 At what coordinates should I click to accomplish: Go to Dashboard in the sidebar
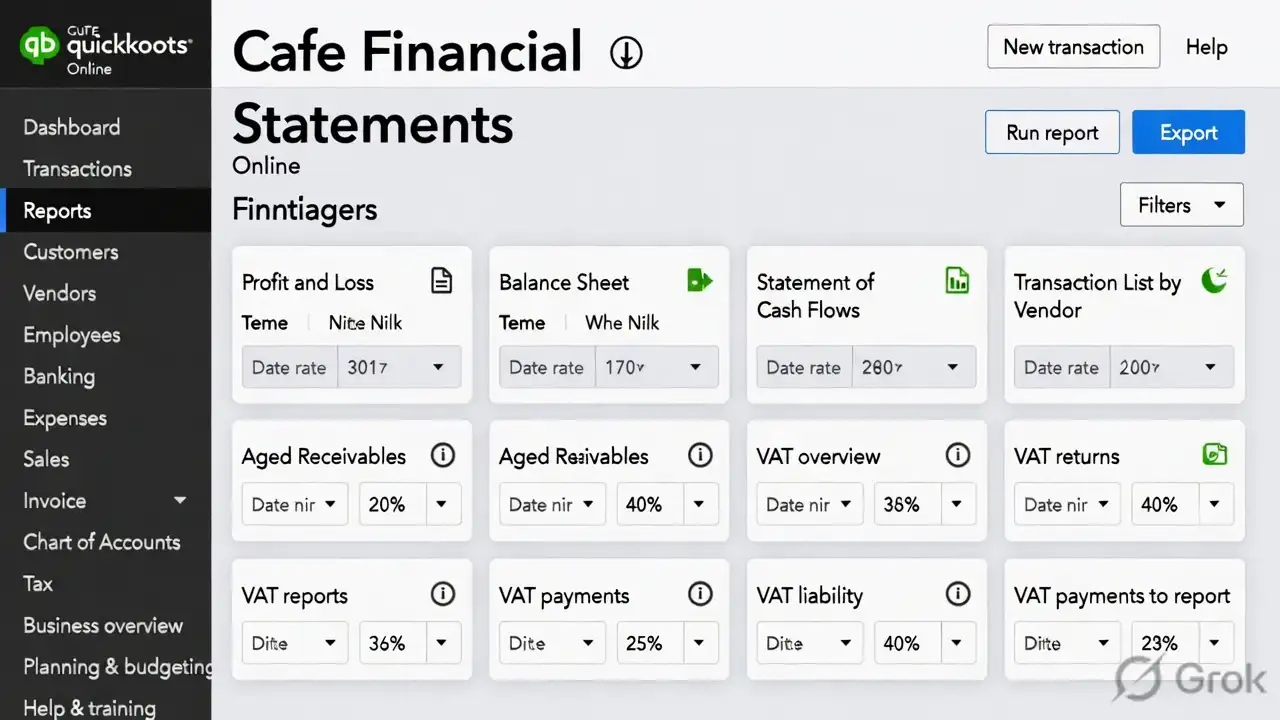click(x=72, y=127)
